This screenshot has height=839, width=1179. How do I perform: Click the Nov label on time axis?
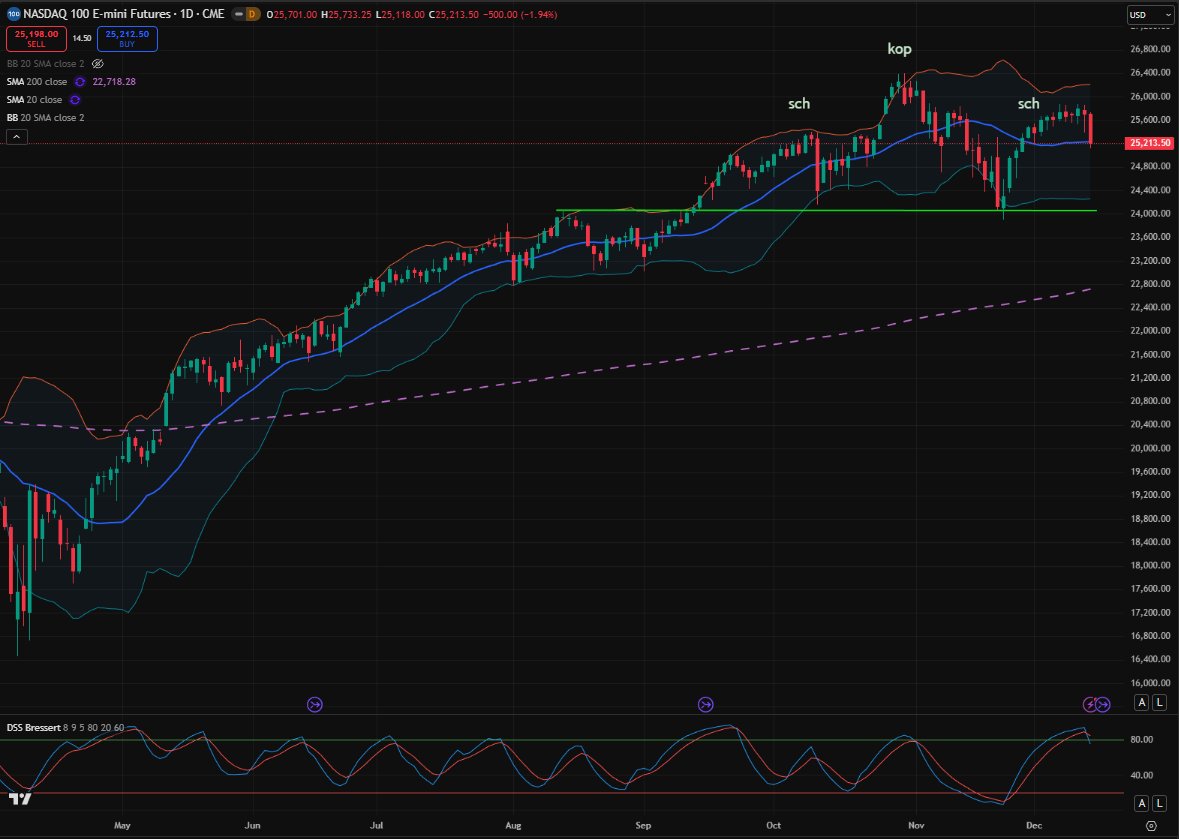point(916,825)
